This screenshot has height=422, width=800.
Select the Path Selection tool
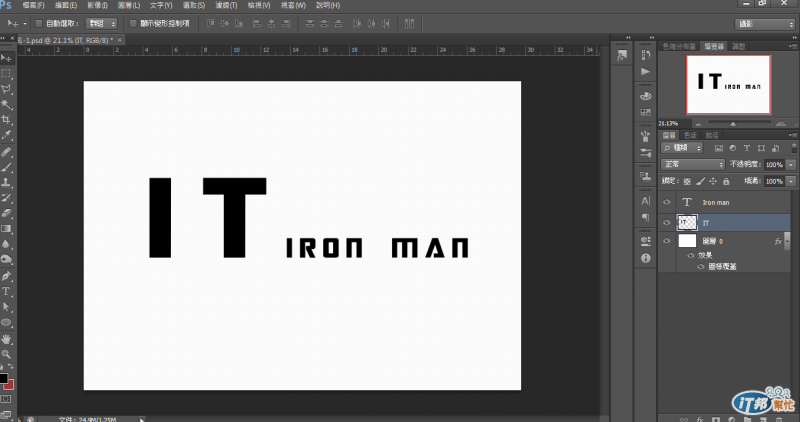[x=6, y=307]
